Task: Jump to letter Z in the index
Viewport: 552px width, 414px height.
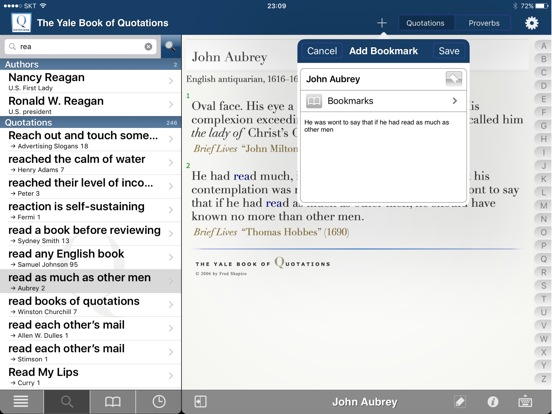Action: point(543,379)
